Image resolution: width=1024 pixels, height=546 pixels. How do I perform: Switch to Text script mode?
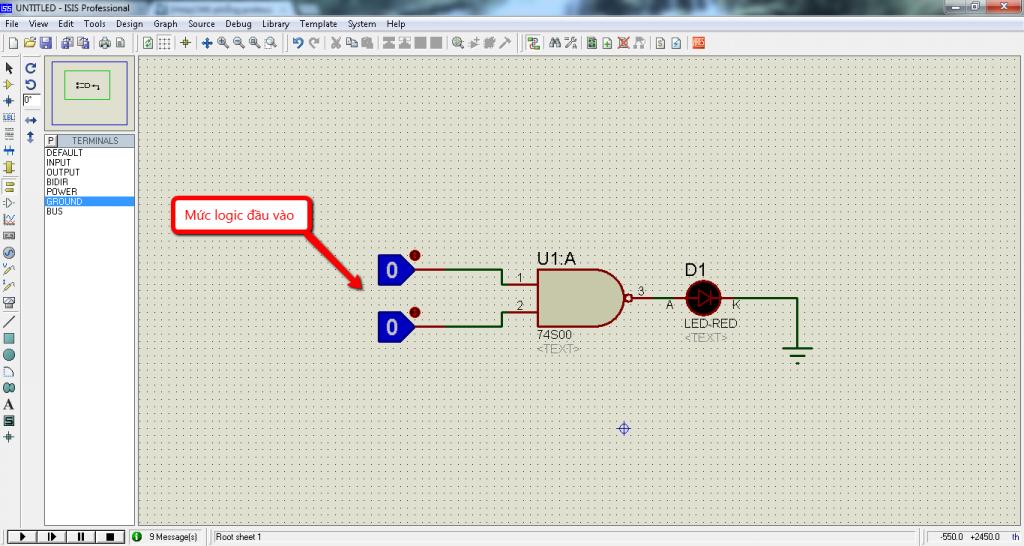pyautogui.click(x=9, y=134)
